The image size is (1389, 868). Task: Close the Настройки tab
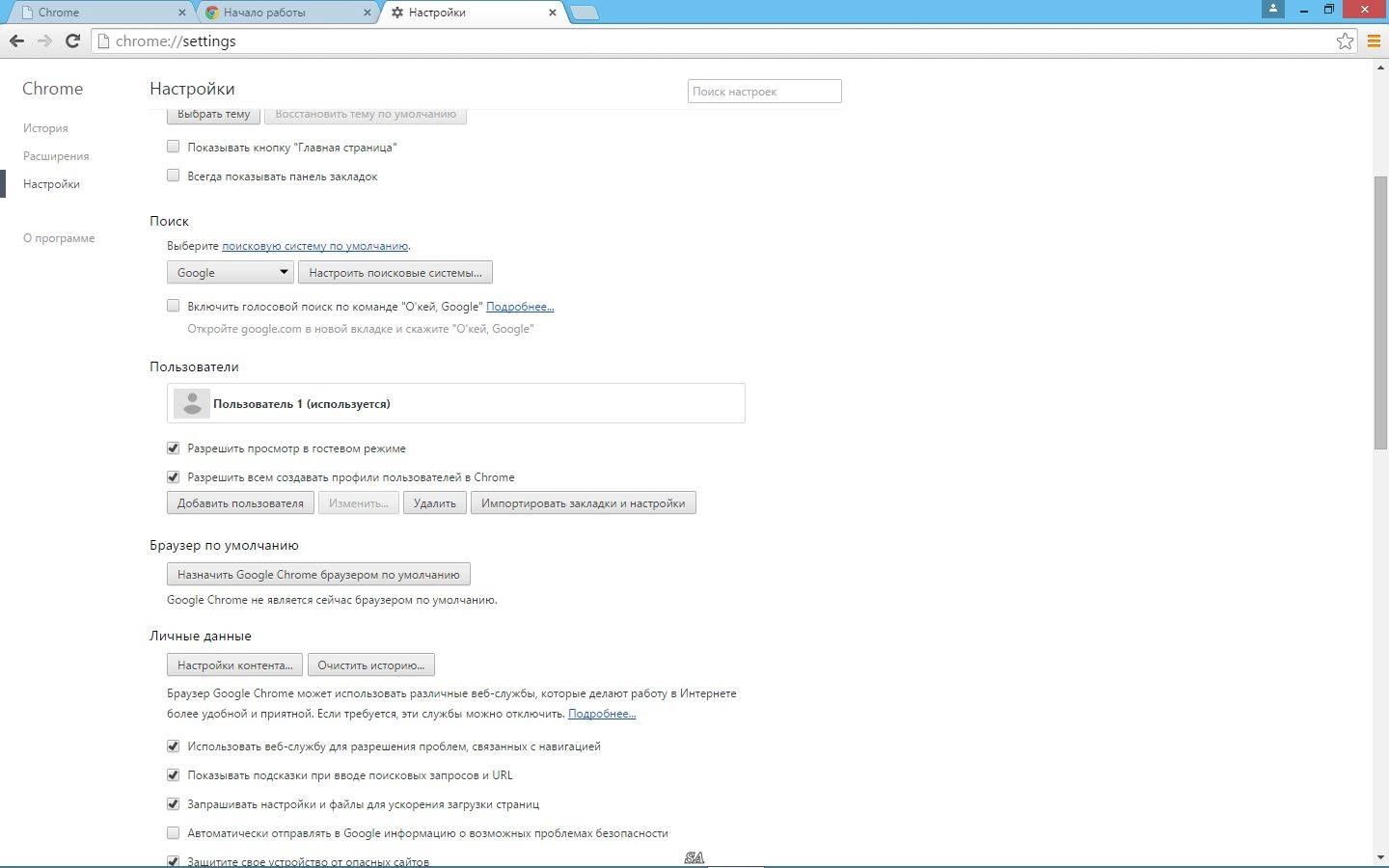click(x=553, y=13)
